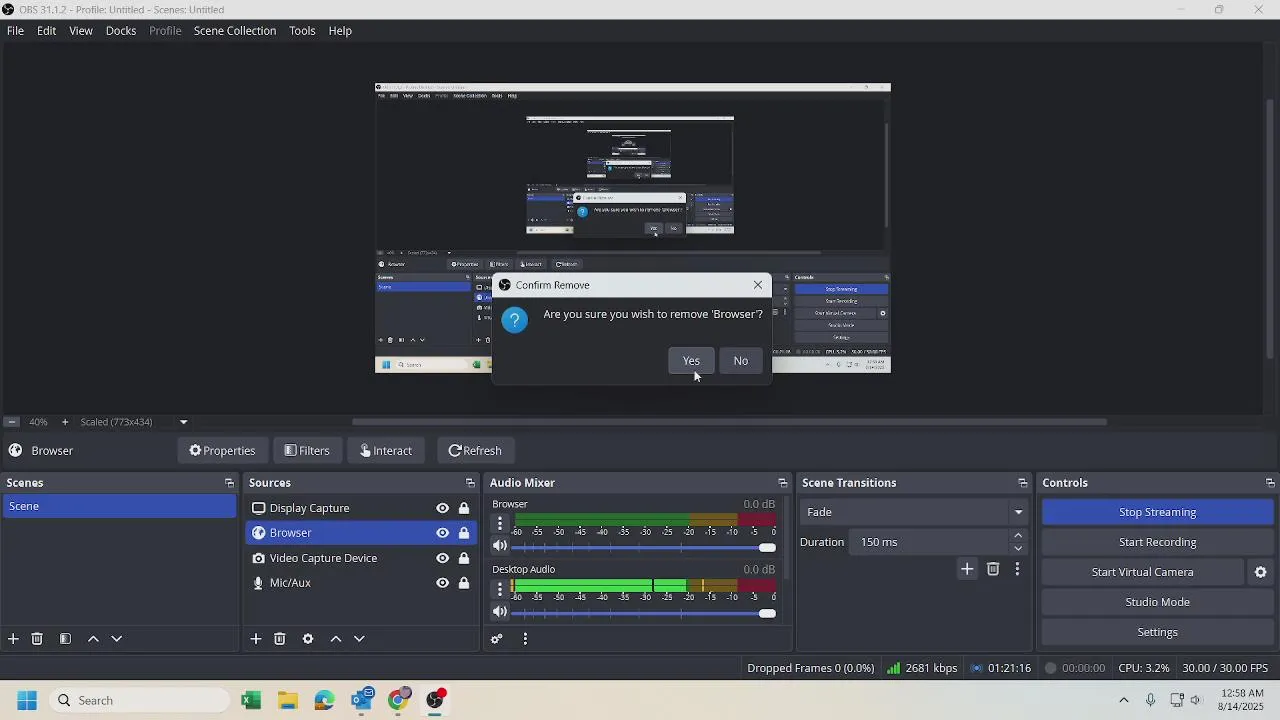Remove the selected scene
The image size is (1280, 720).
coord(37,639)
